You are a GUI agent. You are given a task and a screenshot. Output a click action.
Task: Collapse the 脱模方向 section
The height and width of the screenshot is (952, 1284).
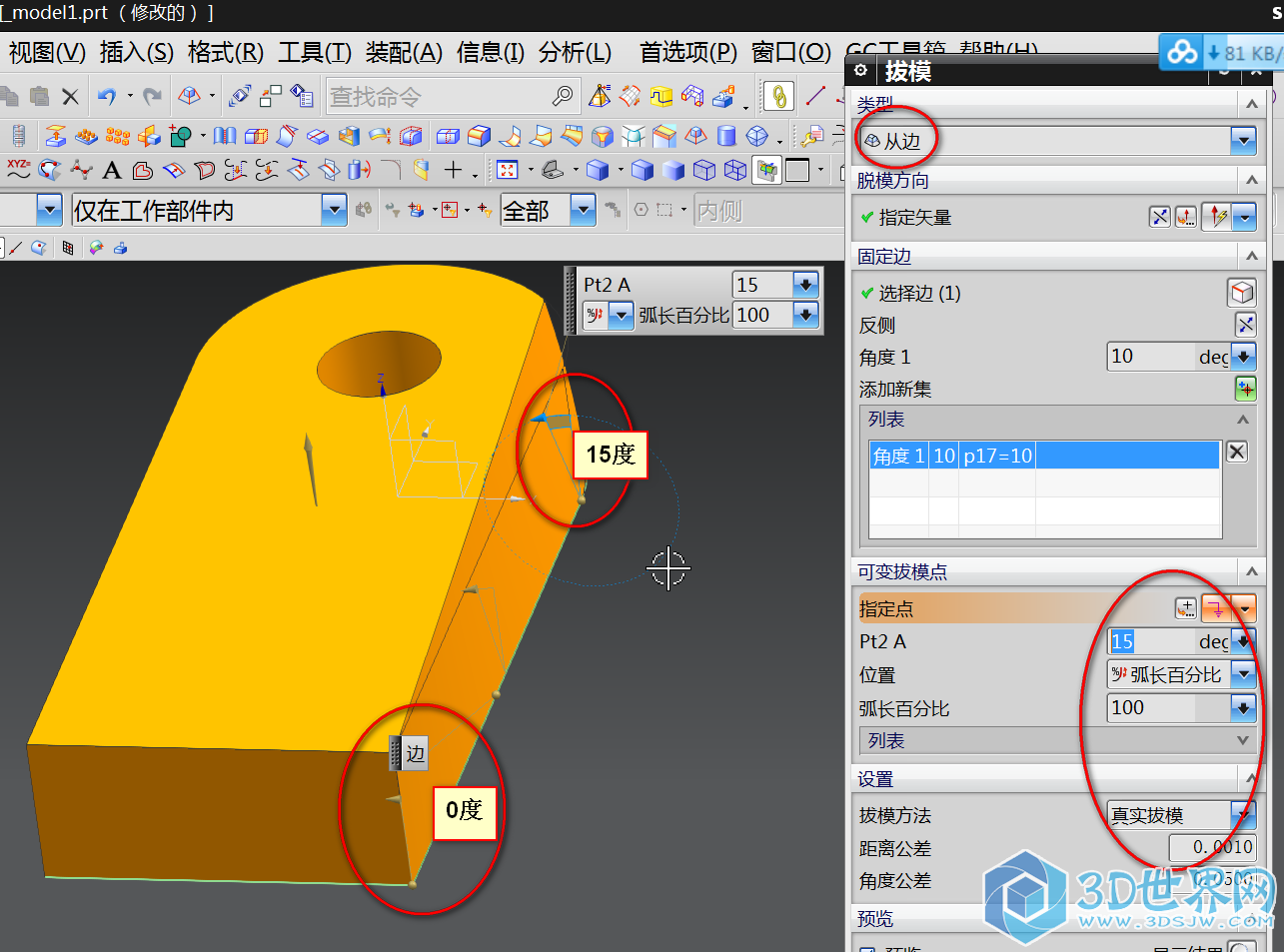click(1251, 180)
